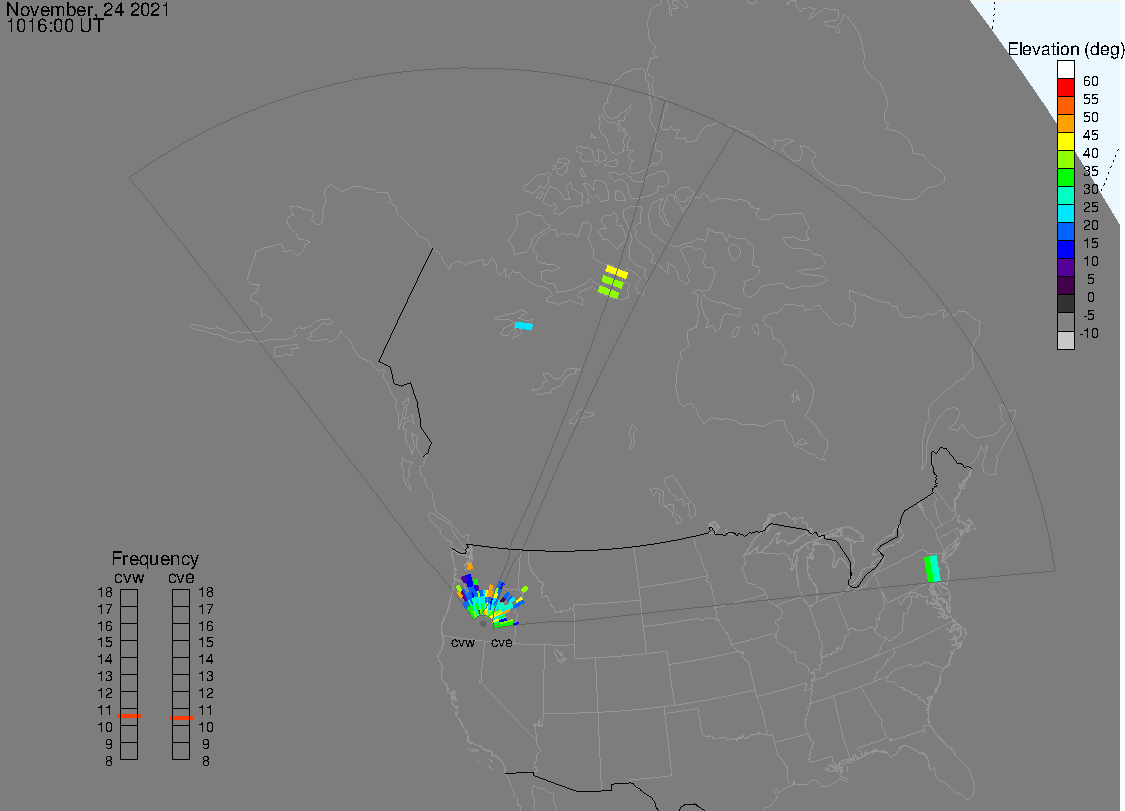
Task: Click the cve radar label on the map
Action: coord(502,642)
